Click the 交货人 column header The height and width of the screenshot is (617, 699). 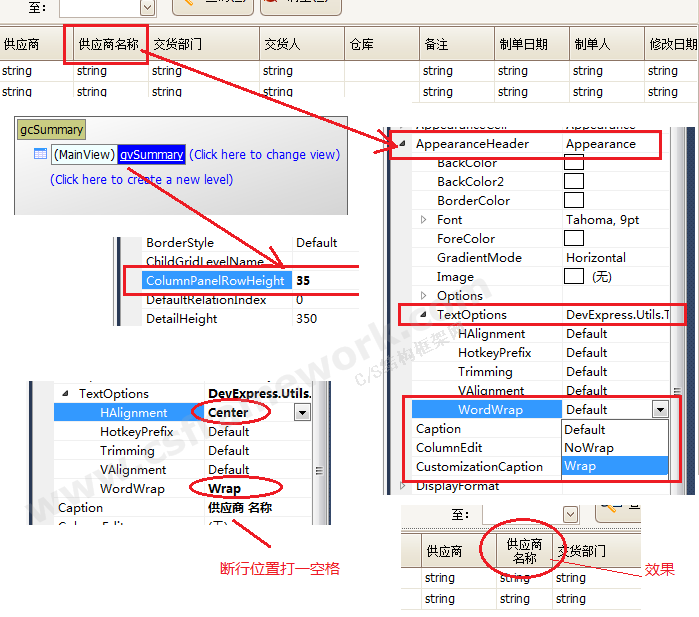click(282, 45)
